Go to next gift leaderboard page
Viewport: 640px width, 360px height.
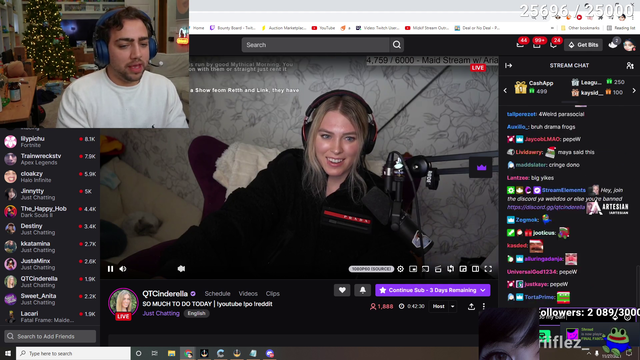634,90
